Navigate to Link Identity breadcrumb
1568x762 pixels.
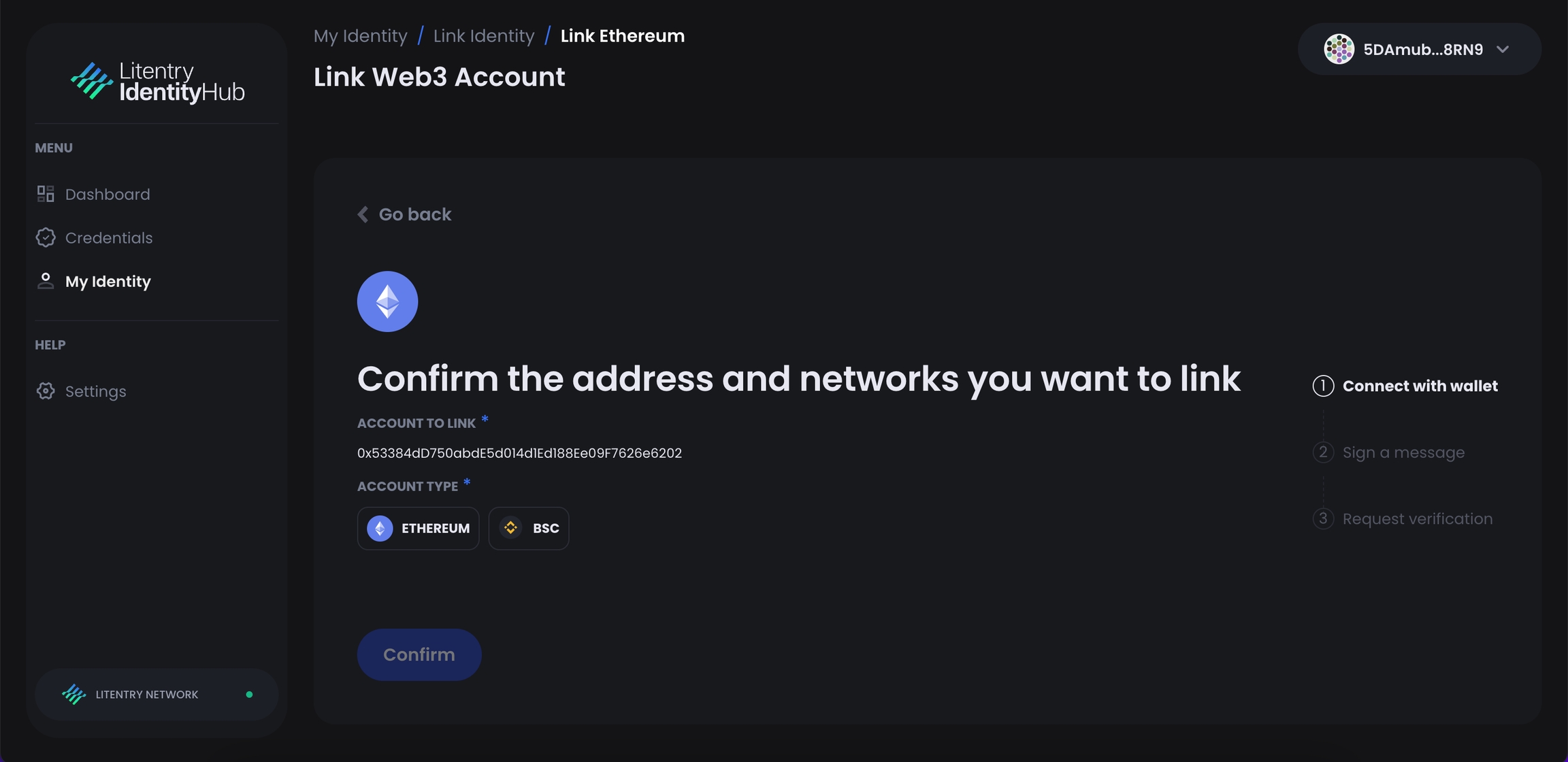[x=484, y=35]
